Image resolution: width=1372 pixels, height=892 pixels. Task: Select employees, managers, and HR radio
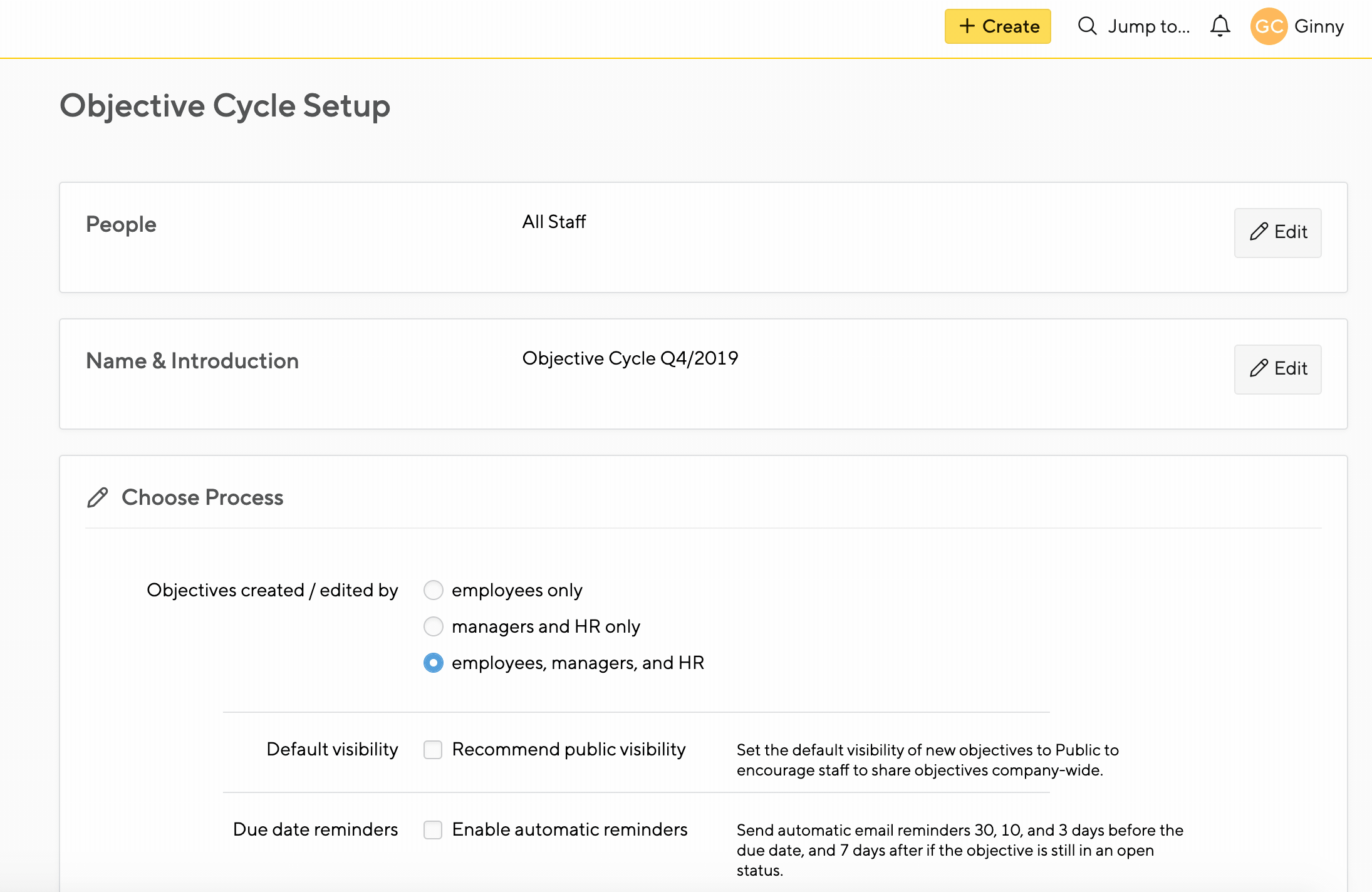(433, 663)
